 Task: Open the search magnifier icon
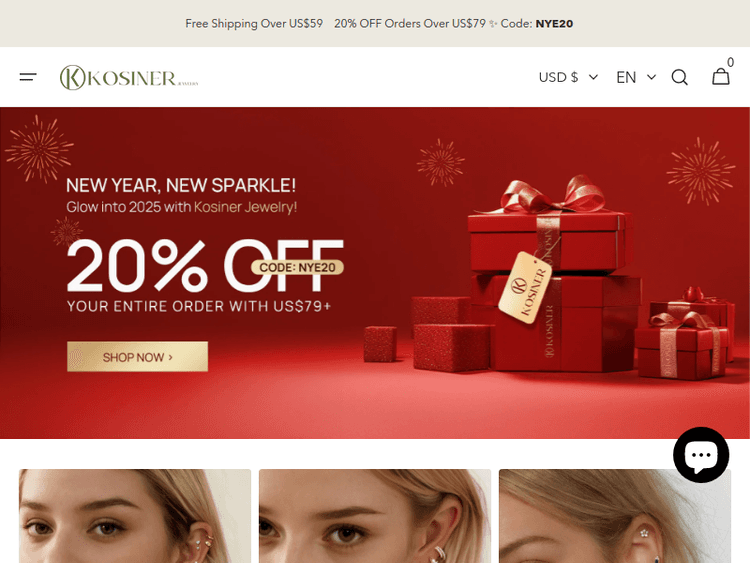point(679,77)
